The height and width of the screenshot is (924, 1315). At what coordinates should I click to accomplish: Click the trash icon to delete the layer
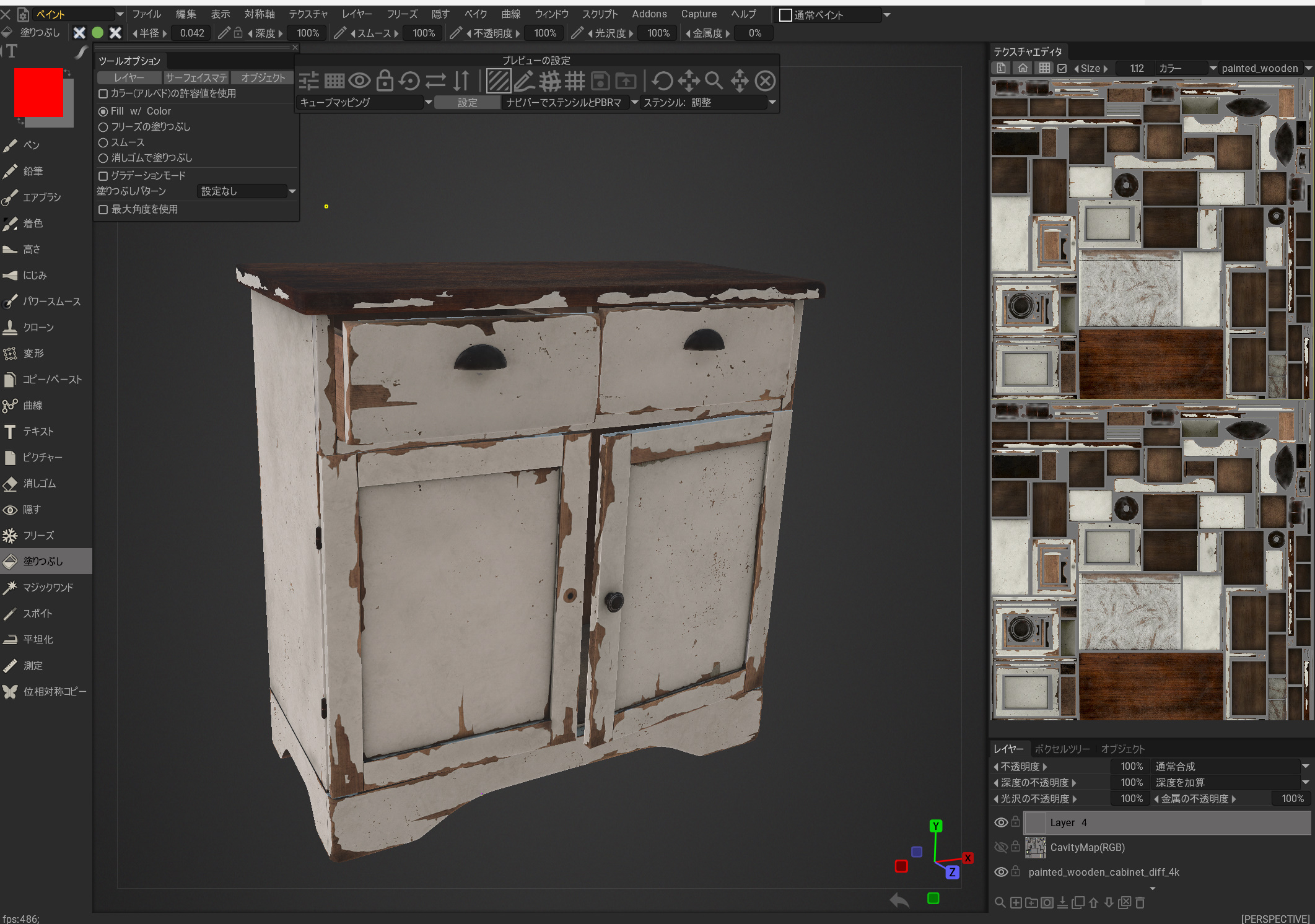1140,903
